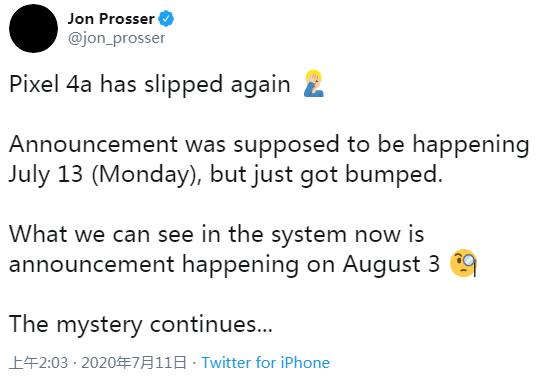
Task: Click the 上午2:03 tweet timestamp
Action: click(x=39, y=363)
